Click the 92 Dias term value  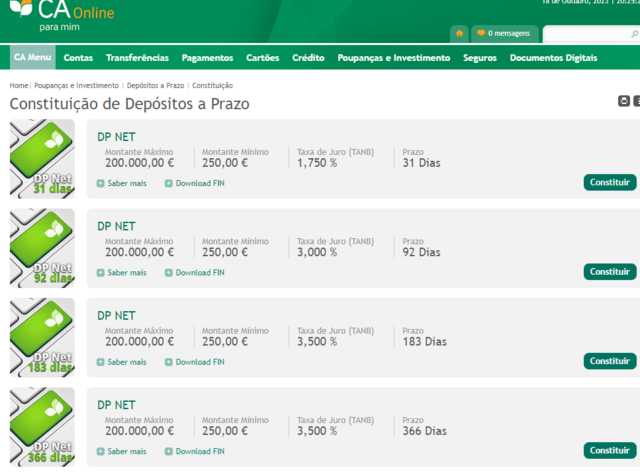[421, 252]
